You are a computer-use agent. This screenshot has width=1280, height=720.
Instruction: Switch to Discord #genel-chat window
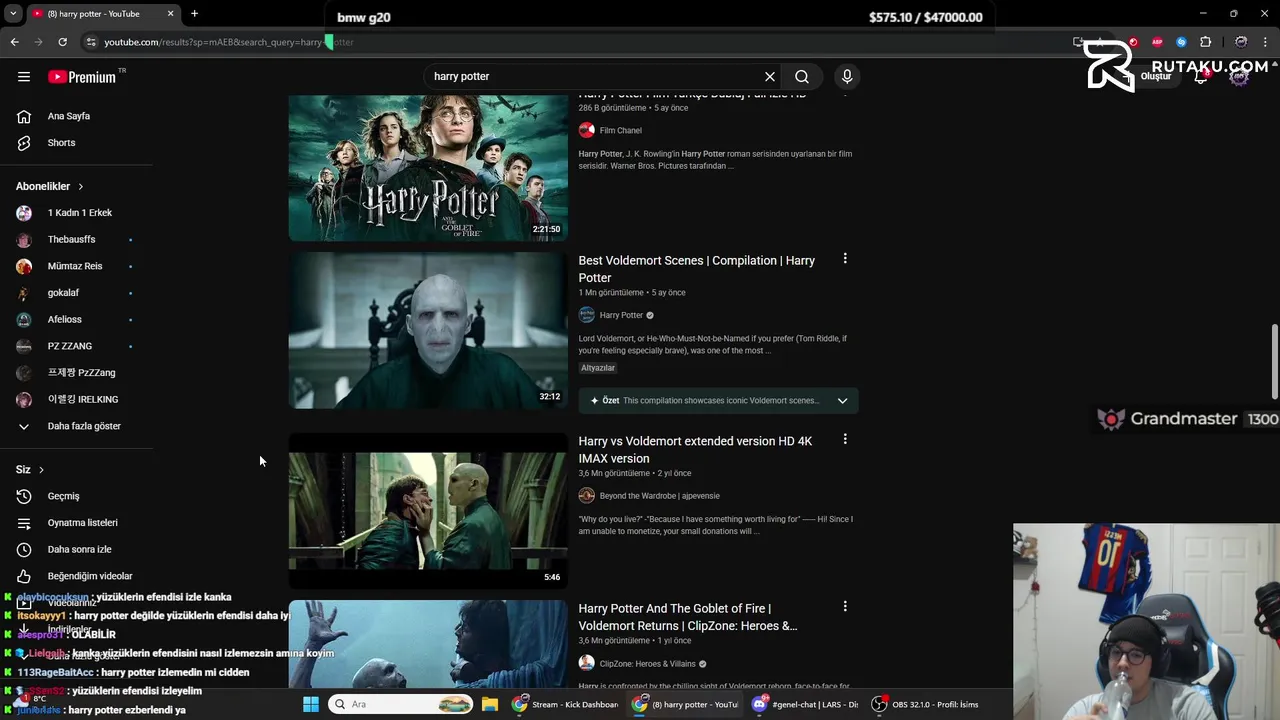[x=806, y=704]
